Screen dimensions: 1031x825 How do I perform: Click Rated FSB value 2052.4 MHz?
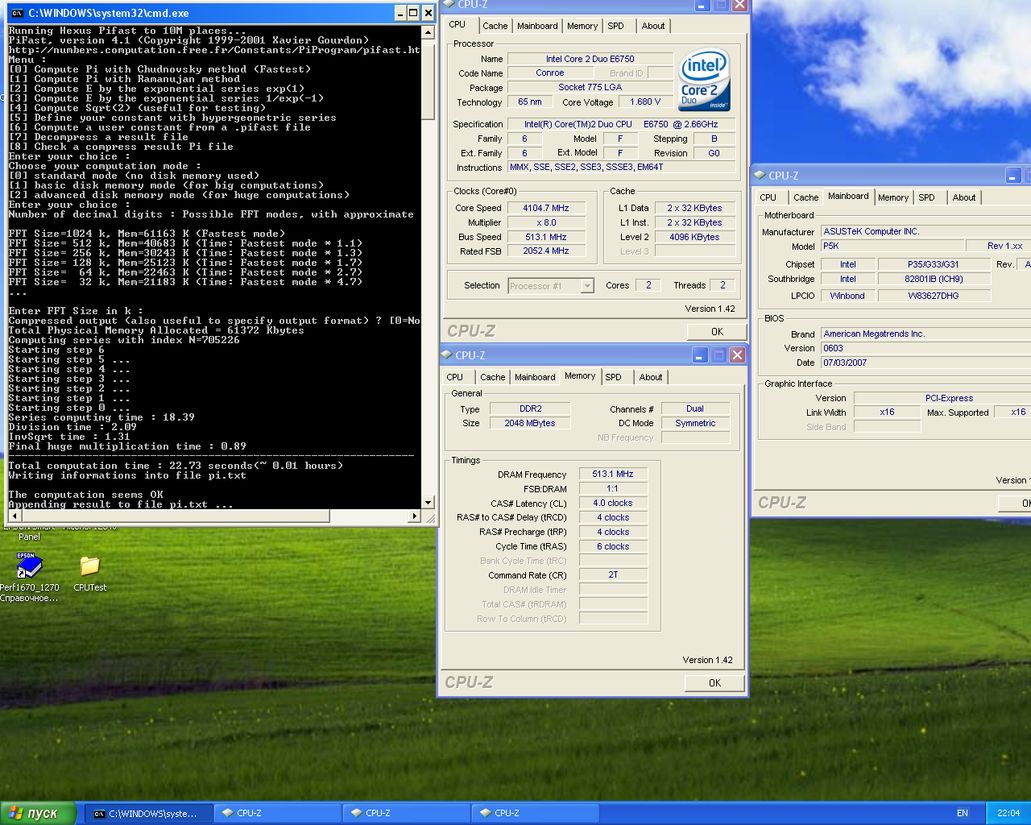pos(546,250)
